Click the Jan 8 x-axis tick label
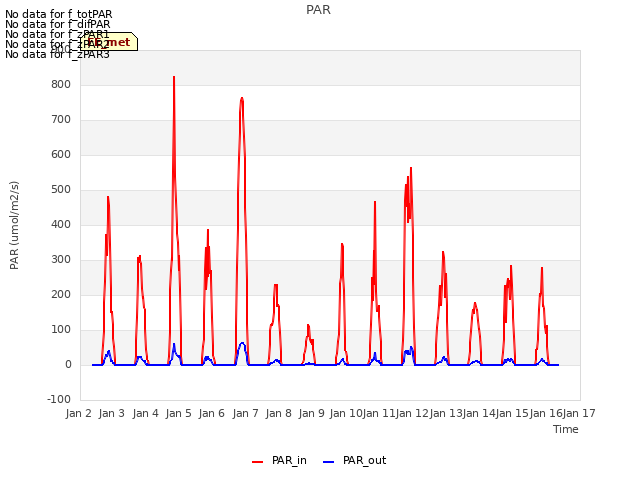The height and width of the screenshot is (480, 640). pos(278,413)
